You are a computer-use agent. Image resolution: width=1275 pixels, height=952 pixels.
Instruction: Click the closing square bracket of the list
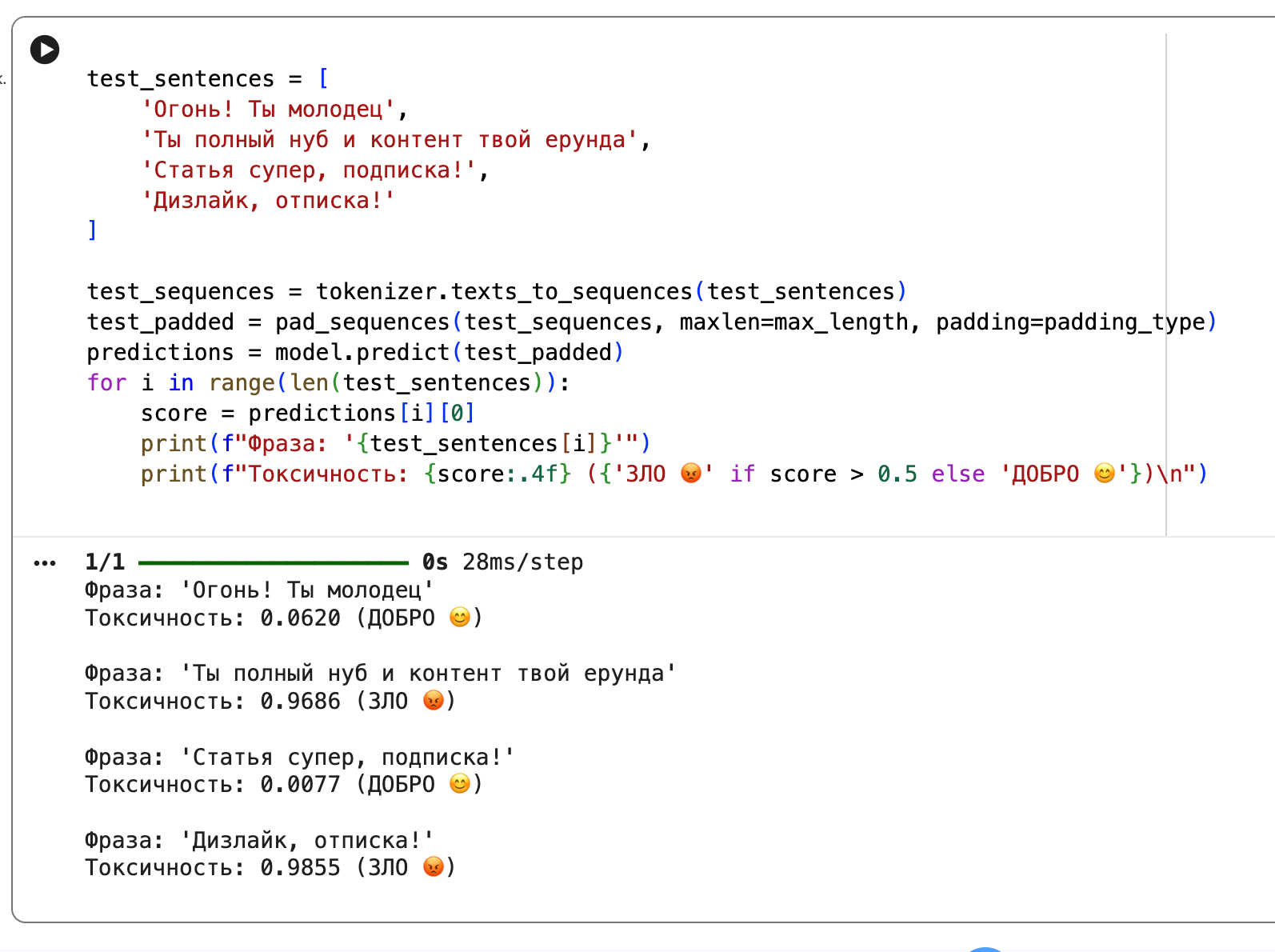pyautogui.click(x=93, y=230)
